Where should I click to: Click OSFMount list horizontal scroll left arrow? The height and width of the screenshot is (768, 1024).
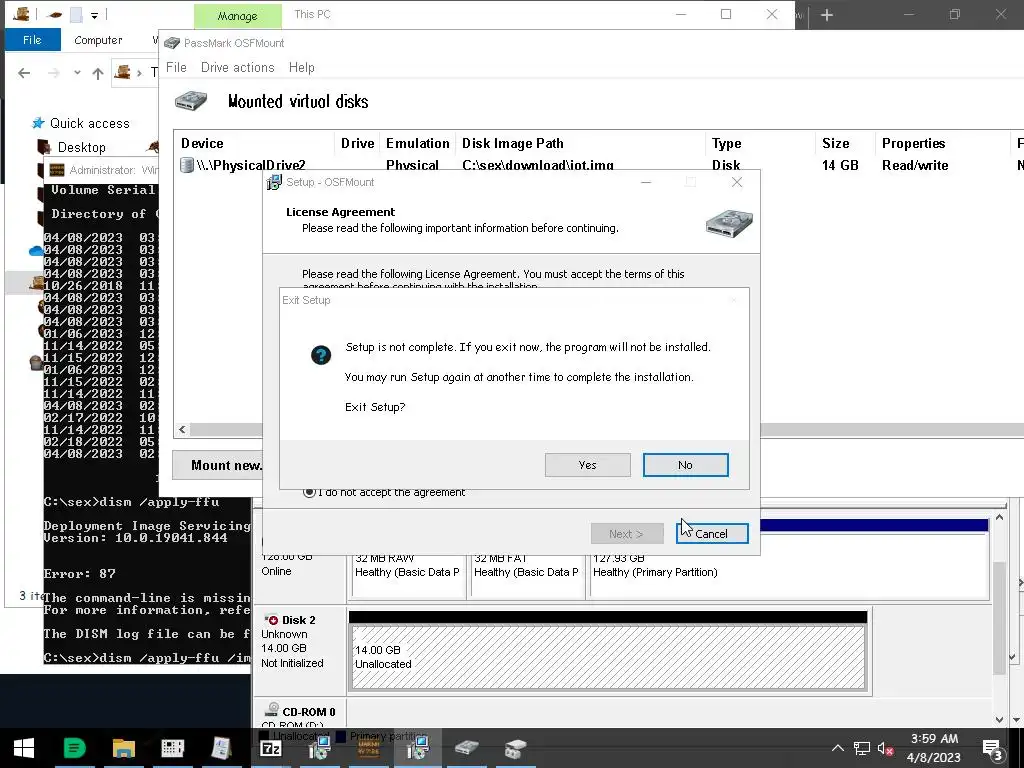coord(182,430)
